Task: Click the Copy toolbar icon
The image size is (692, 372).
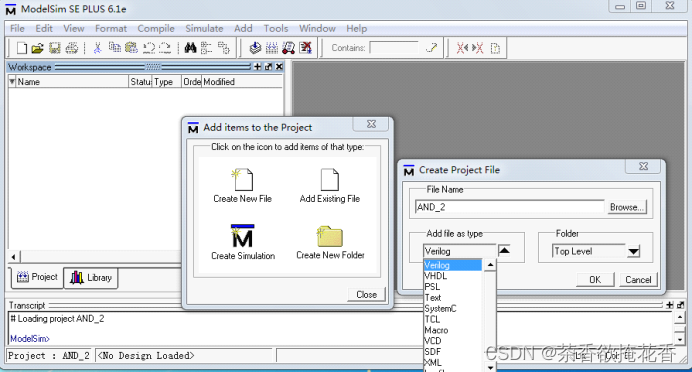Action: (x=115, y=48)
